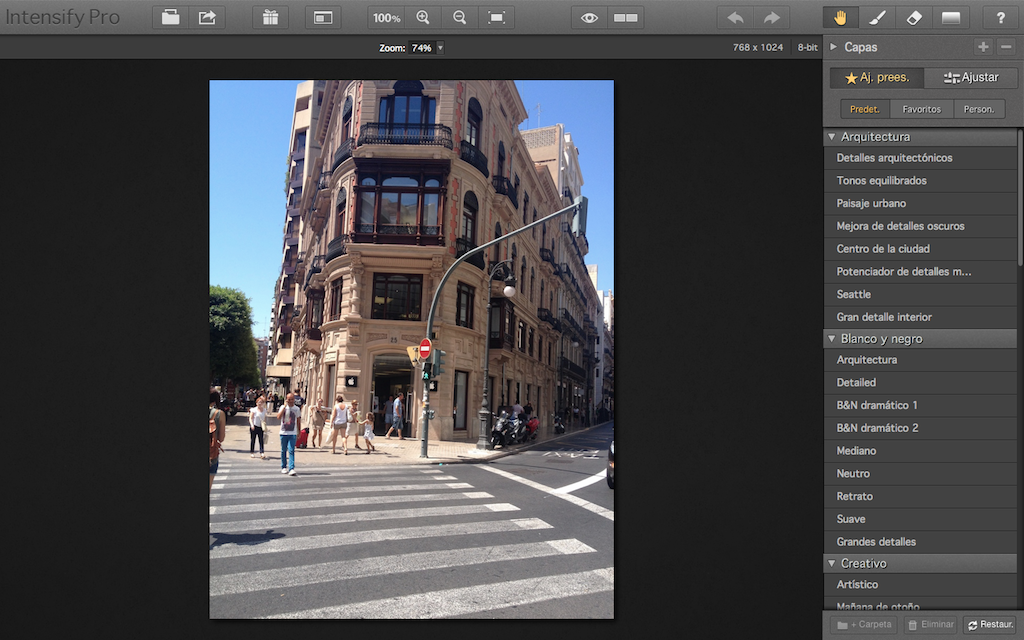Open help with the question mark
Image resolution: width=1024 pixels, height=640 pixels.
pos(1000,18)
